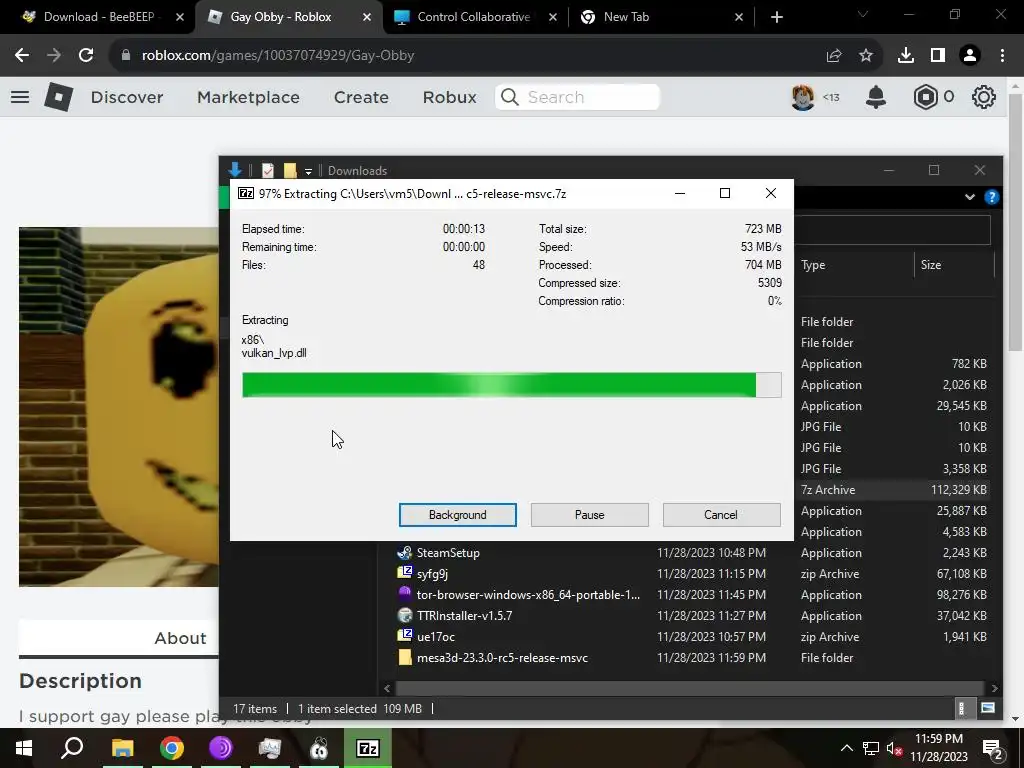The width and height of the screenshot is (1024, 768).
Task: Click Explorer new folder quick-access icon
Action: coord(290,170)
